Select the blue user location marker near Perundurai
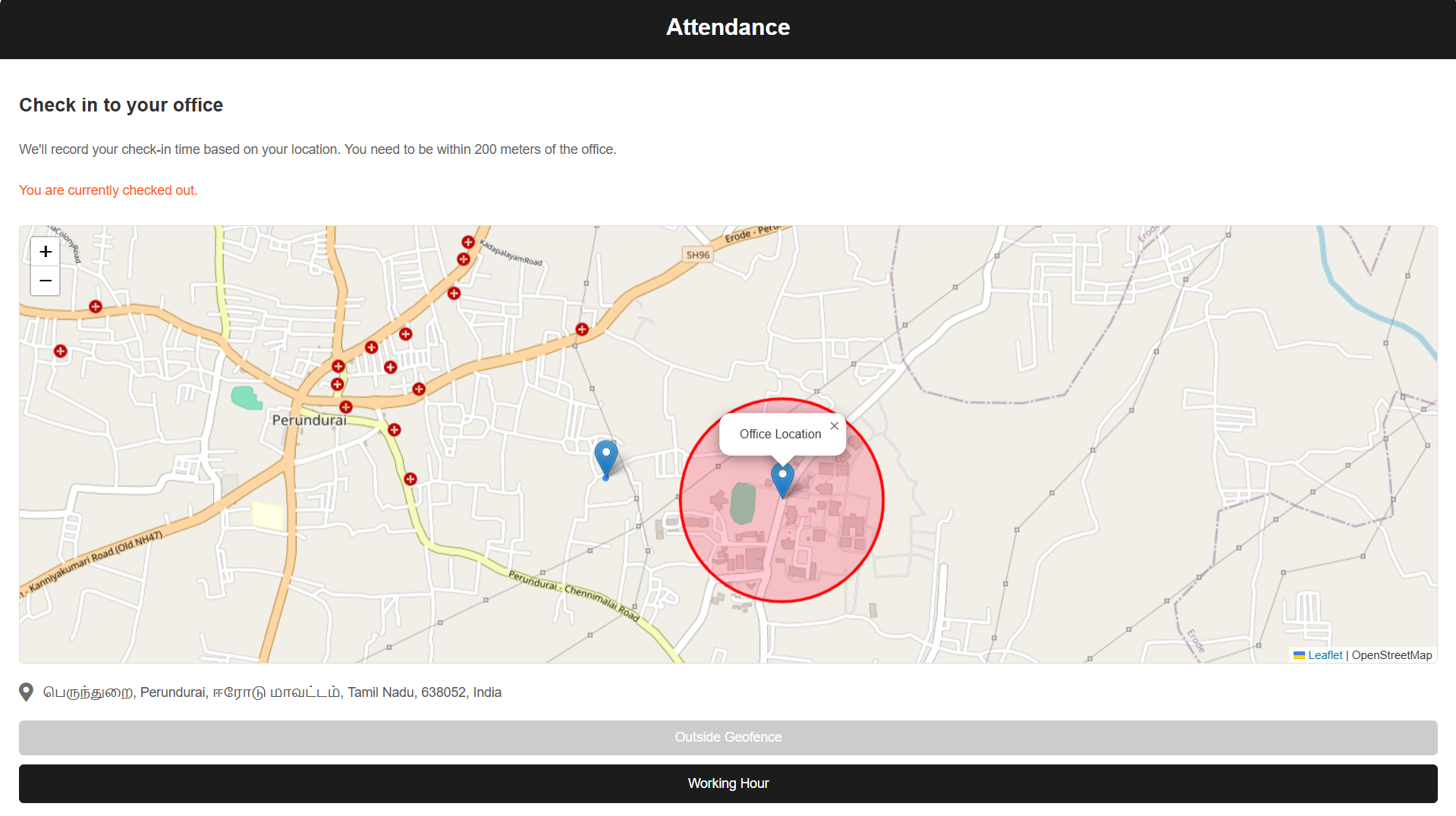This screenshot has height=816, width=1456. (605, 459)
